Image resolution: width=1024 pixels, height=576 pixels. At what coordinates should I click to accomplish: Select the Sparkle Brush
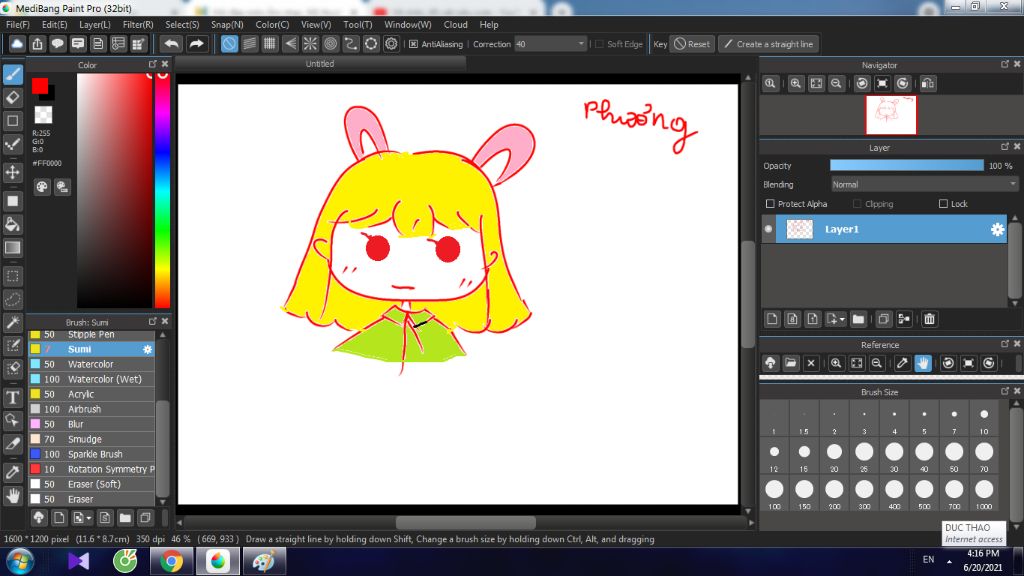pos(91,454)
